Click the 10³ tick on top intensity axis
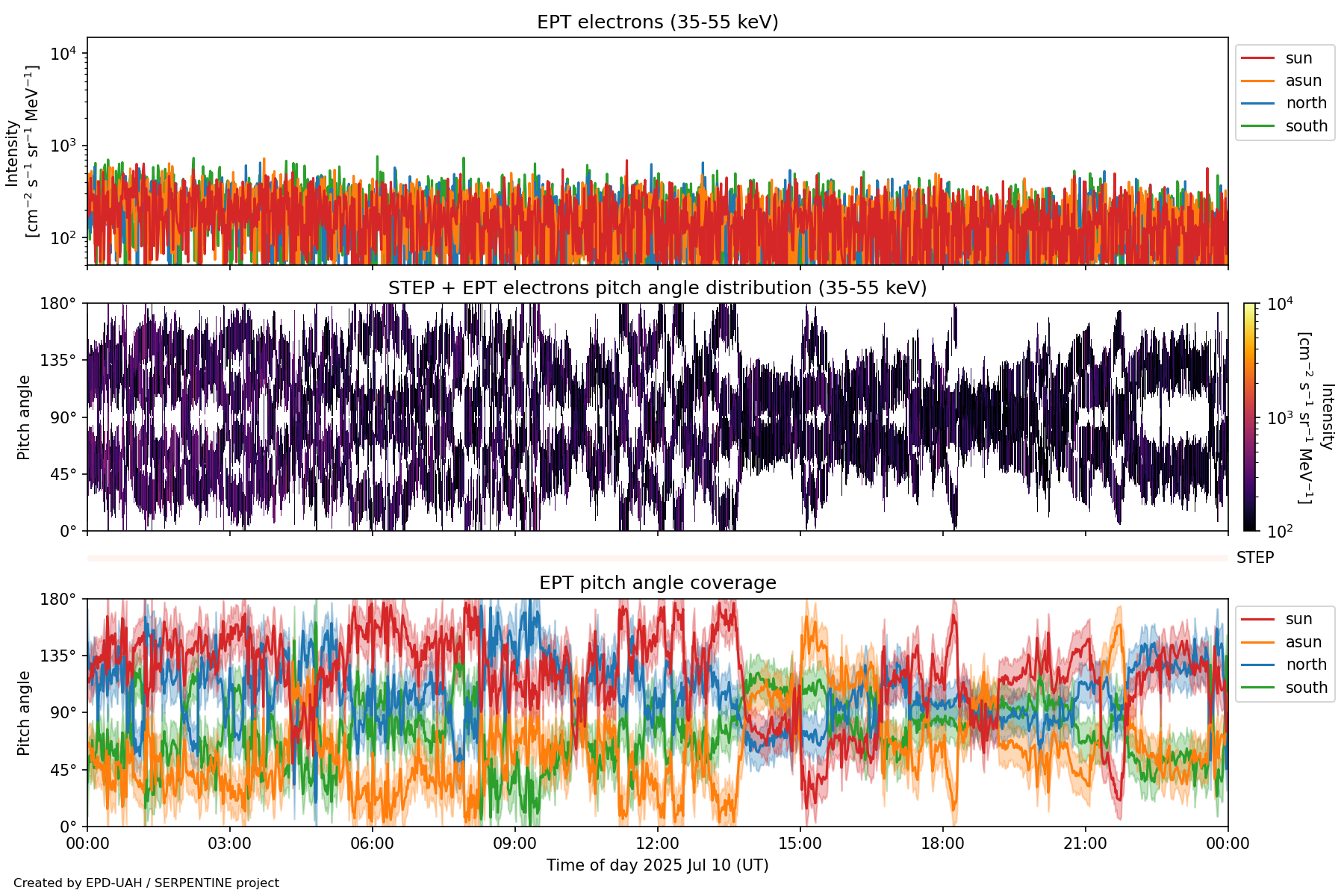Screen dimensions: 1344x896 pos(63,146)
